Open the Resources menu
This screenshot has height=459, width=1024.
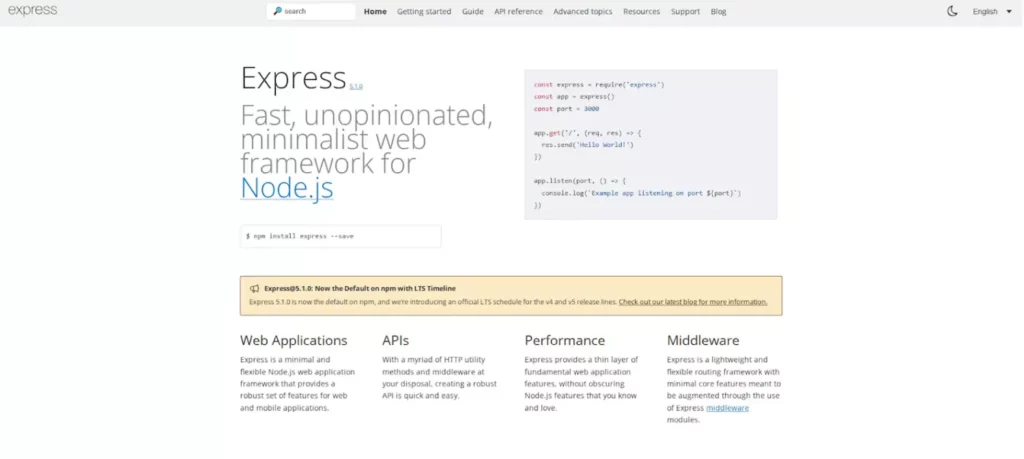coord(641,11)
